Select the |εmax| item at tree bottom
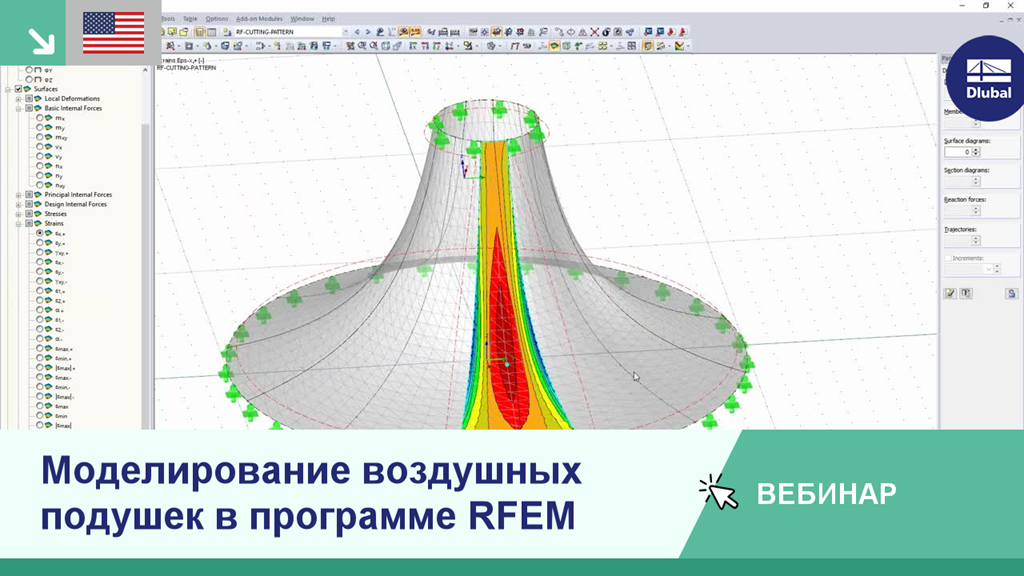Screen dimensions: 1024x576 tap(63, 425)
